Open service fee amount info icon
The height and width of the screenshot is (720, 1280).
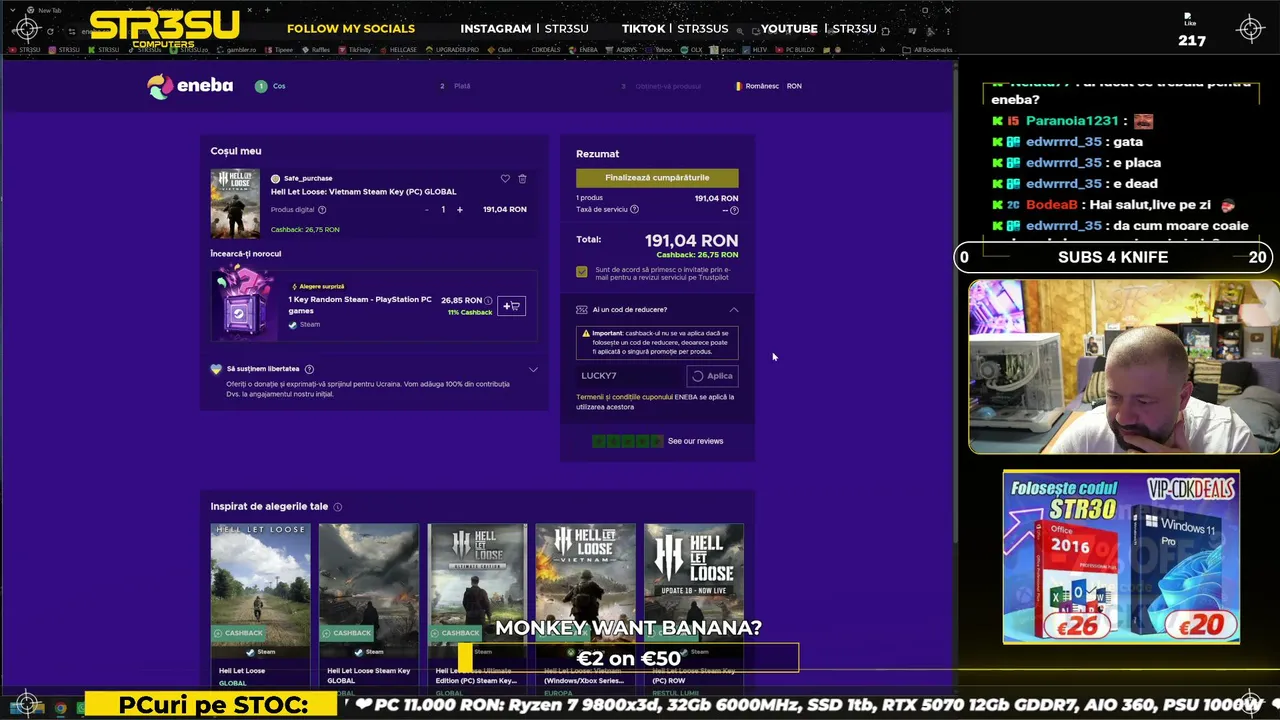tap(734, 210)
